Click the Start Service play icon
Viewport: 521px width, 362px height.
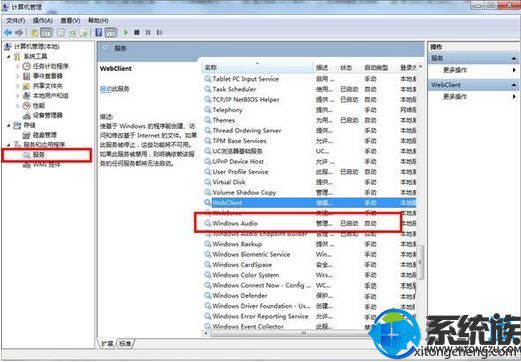pos(126,32)
